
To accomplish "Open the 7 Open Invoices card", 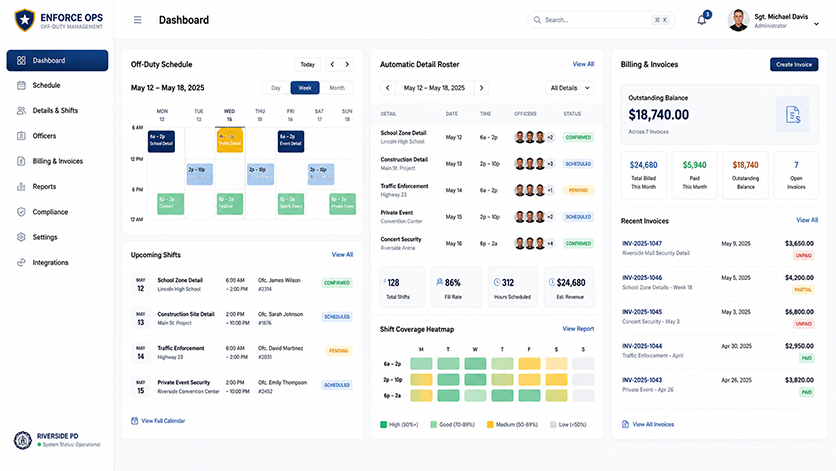I will point(796,175).
